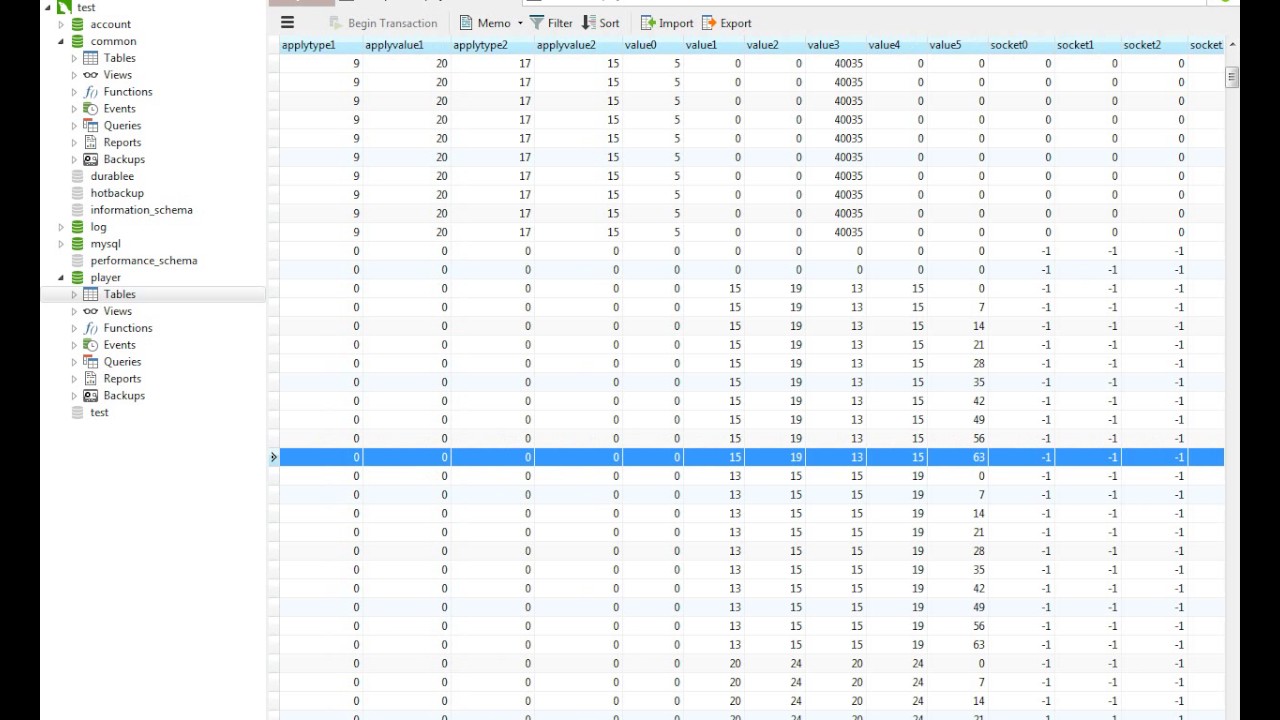1280x720 pixels.
Task: Click the value4 column header
Action: point(896,45)
